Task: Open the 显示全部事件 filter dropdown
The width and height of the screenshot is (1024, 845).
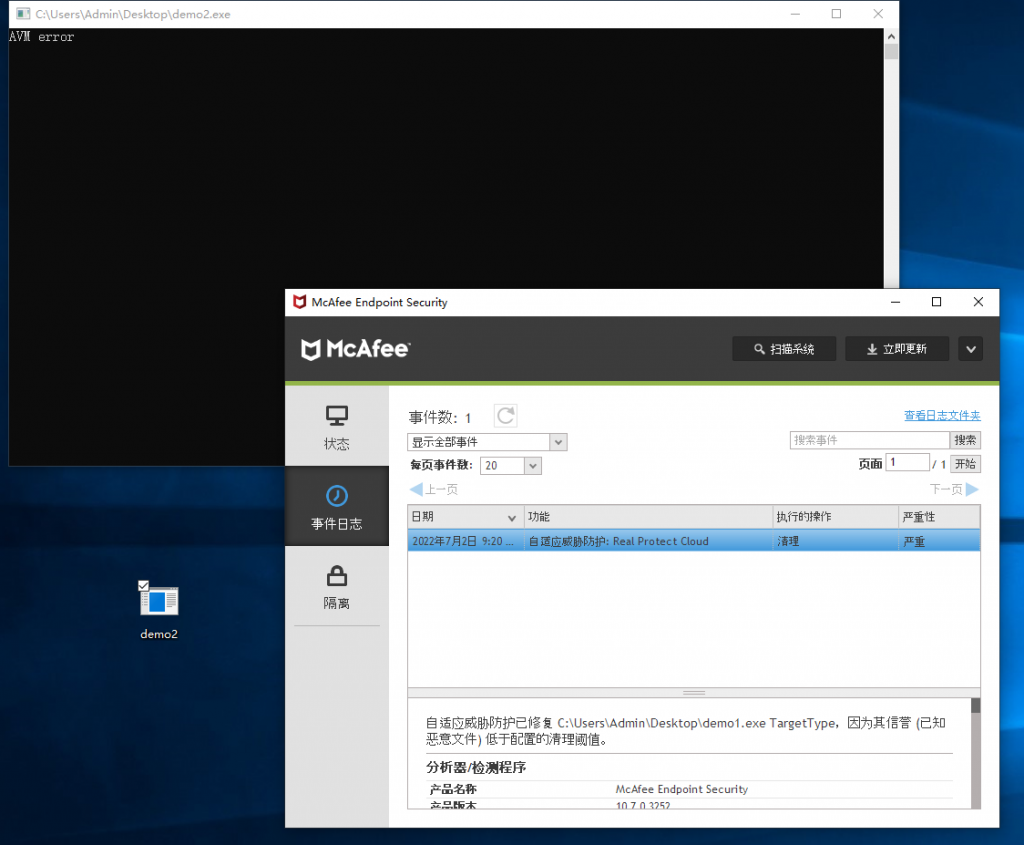Action: point(487,442)
